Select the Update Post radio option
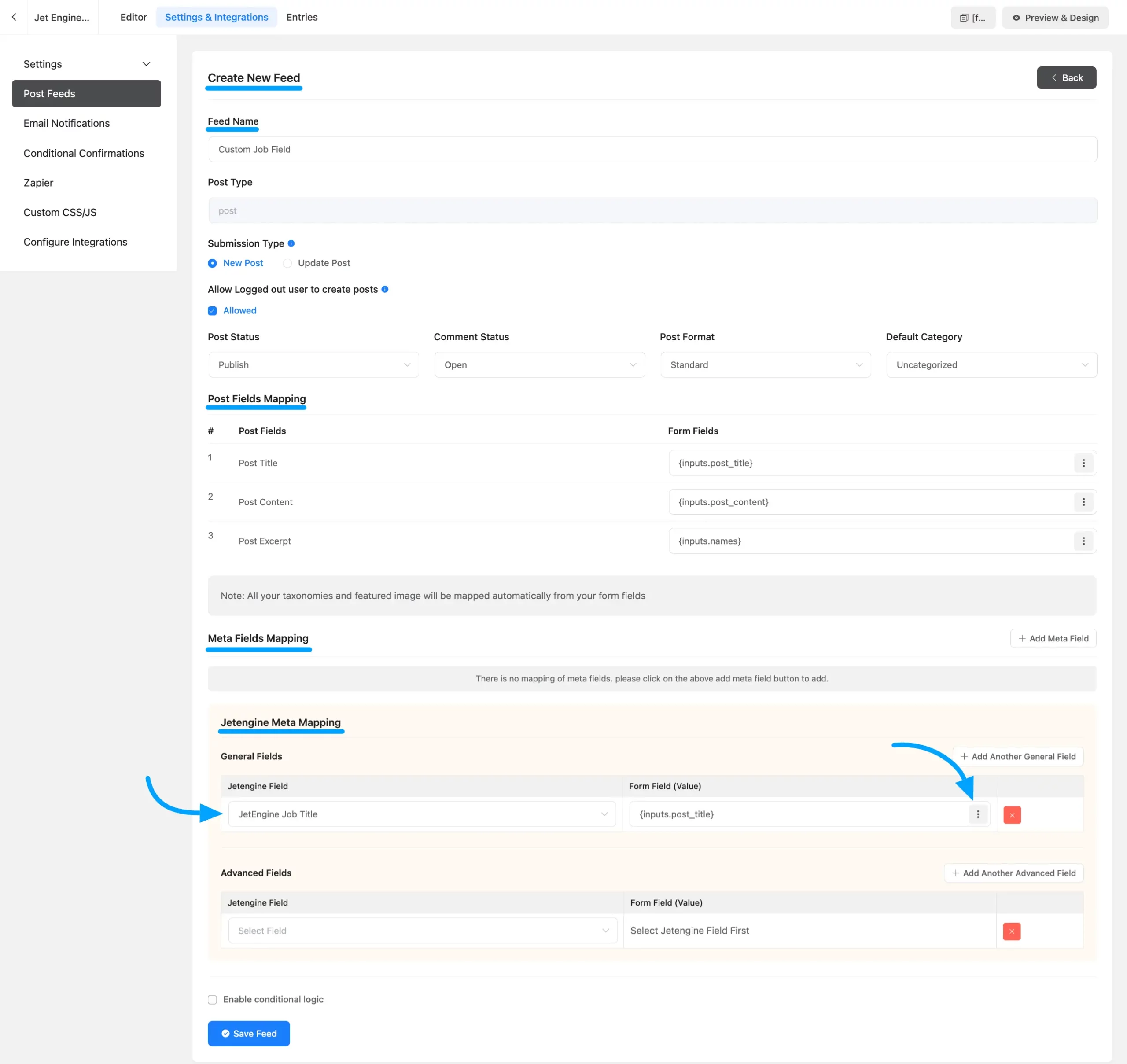 click(x=287, y=263)
